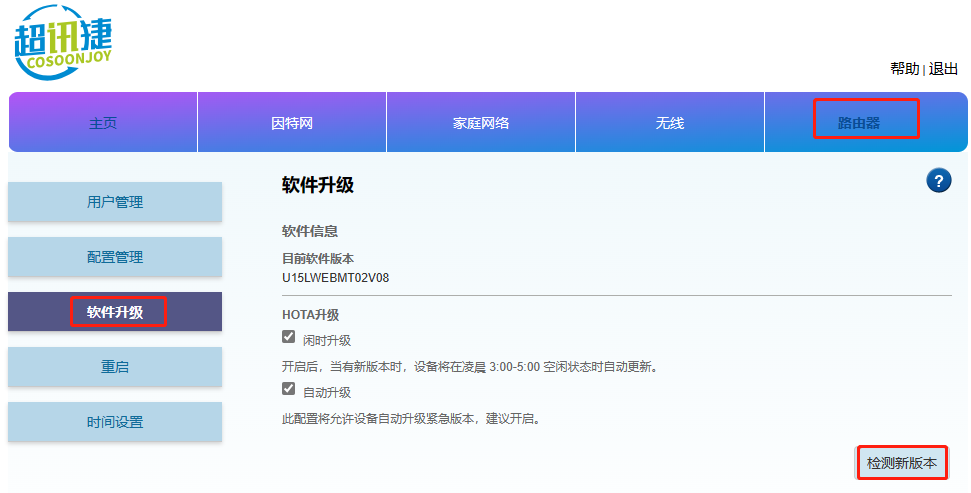The image size is (971, 493).
Task: Open the blue question mark help icon
Action: (x=938, y=181)
